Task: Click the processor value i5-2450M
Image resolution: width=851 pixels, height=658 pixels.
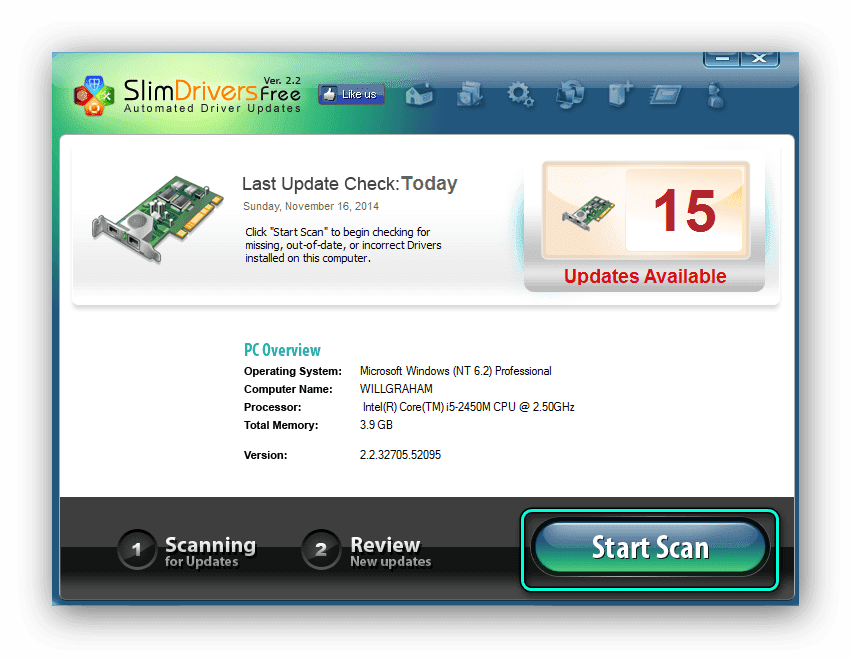Action: coord(468,407)
